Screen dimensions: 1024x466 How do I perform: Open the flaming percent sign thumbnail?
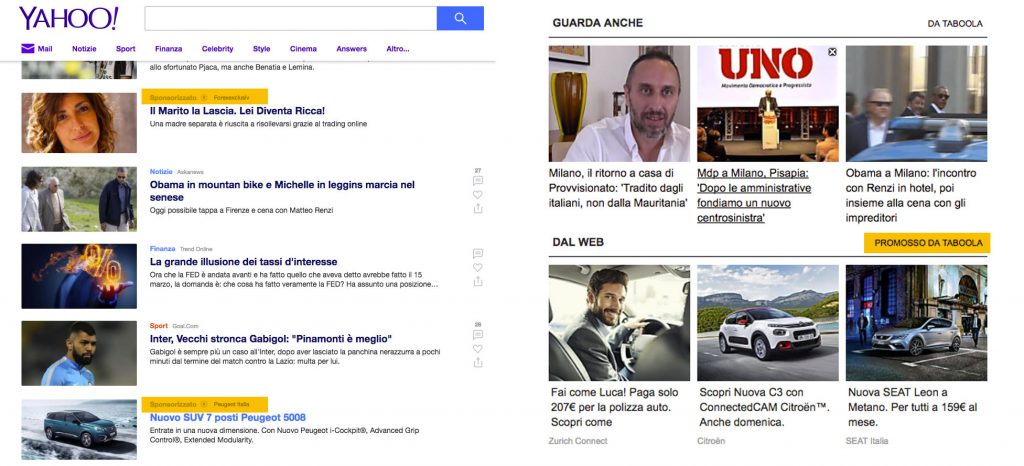point(79,276)
